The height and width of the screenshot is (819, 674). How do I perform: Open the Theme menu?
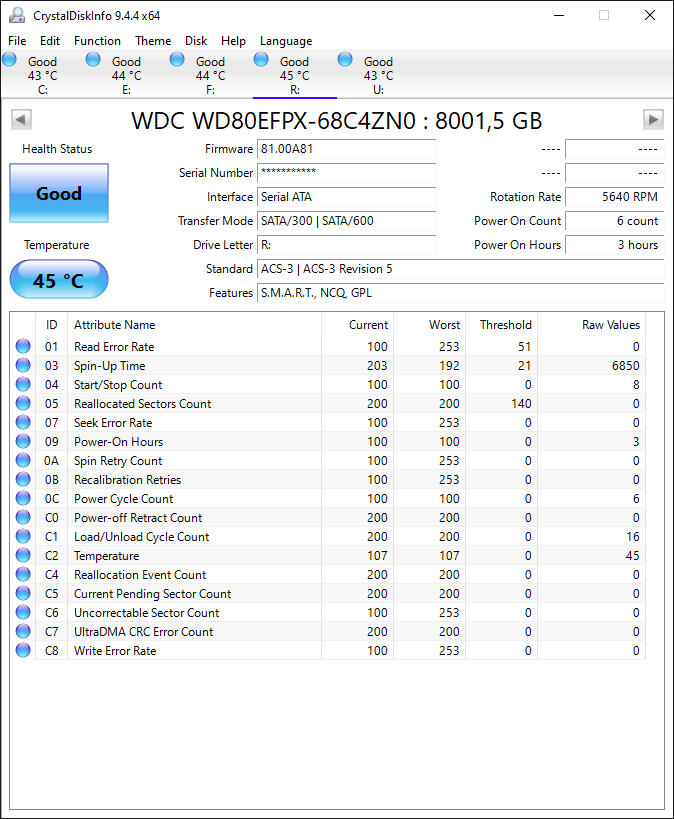point(153,41)
